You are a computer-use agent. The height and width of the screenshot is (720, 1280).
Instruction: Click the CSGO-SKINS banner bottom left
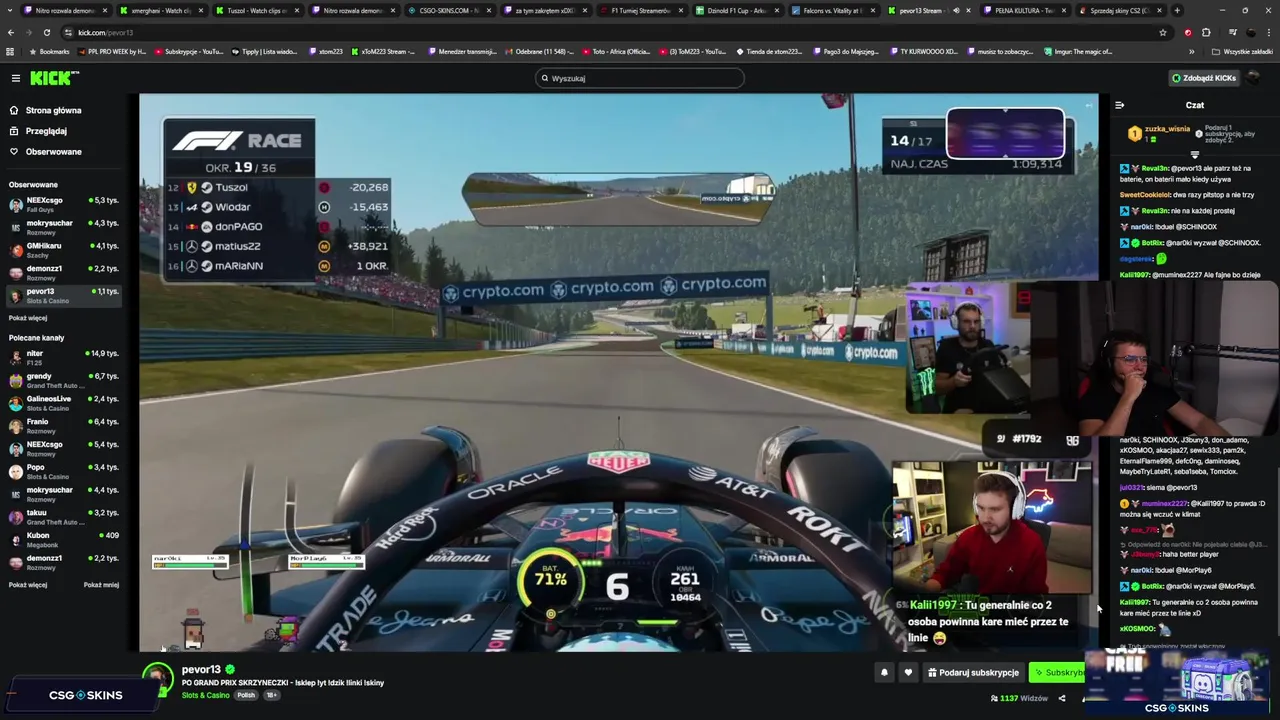click(85, 695)
